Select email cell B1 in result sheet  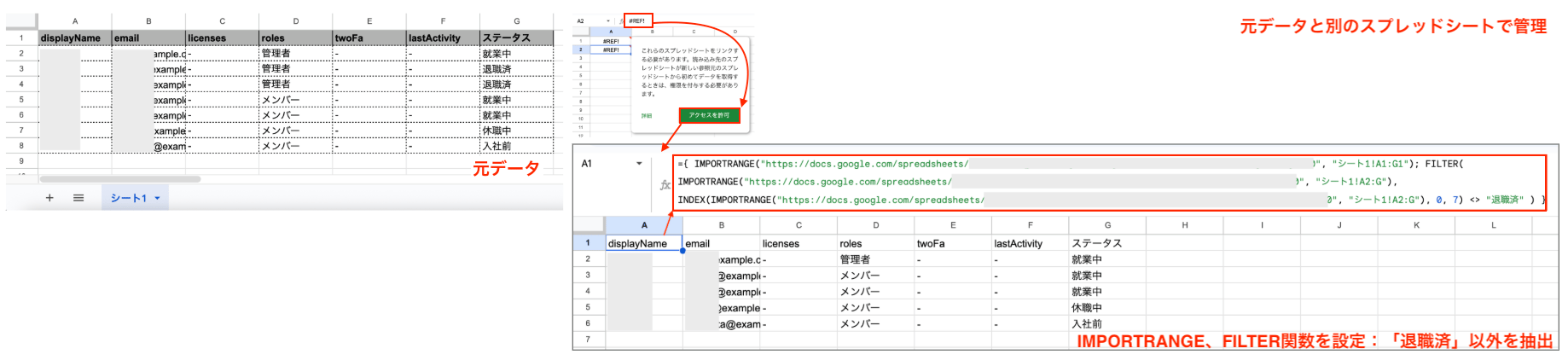[x=722, y=243]
